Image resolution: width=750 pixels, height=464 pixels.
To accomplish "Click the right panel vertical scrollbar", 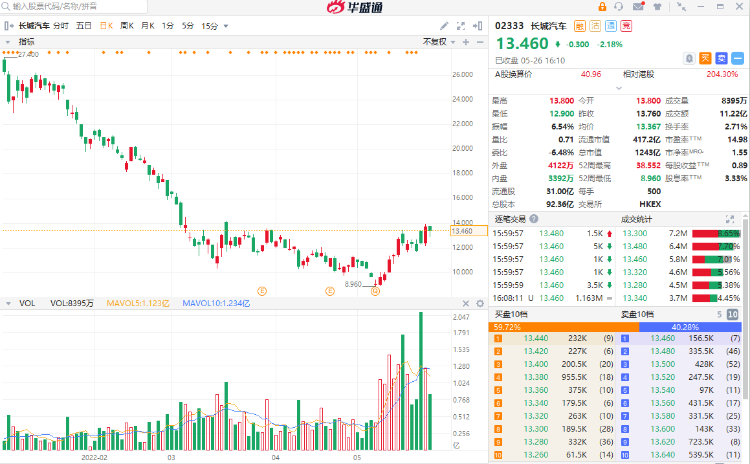I will click(745, 311).
